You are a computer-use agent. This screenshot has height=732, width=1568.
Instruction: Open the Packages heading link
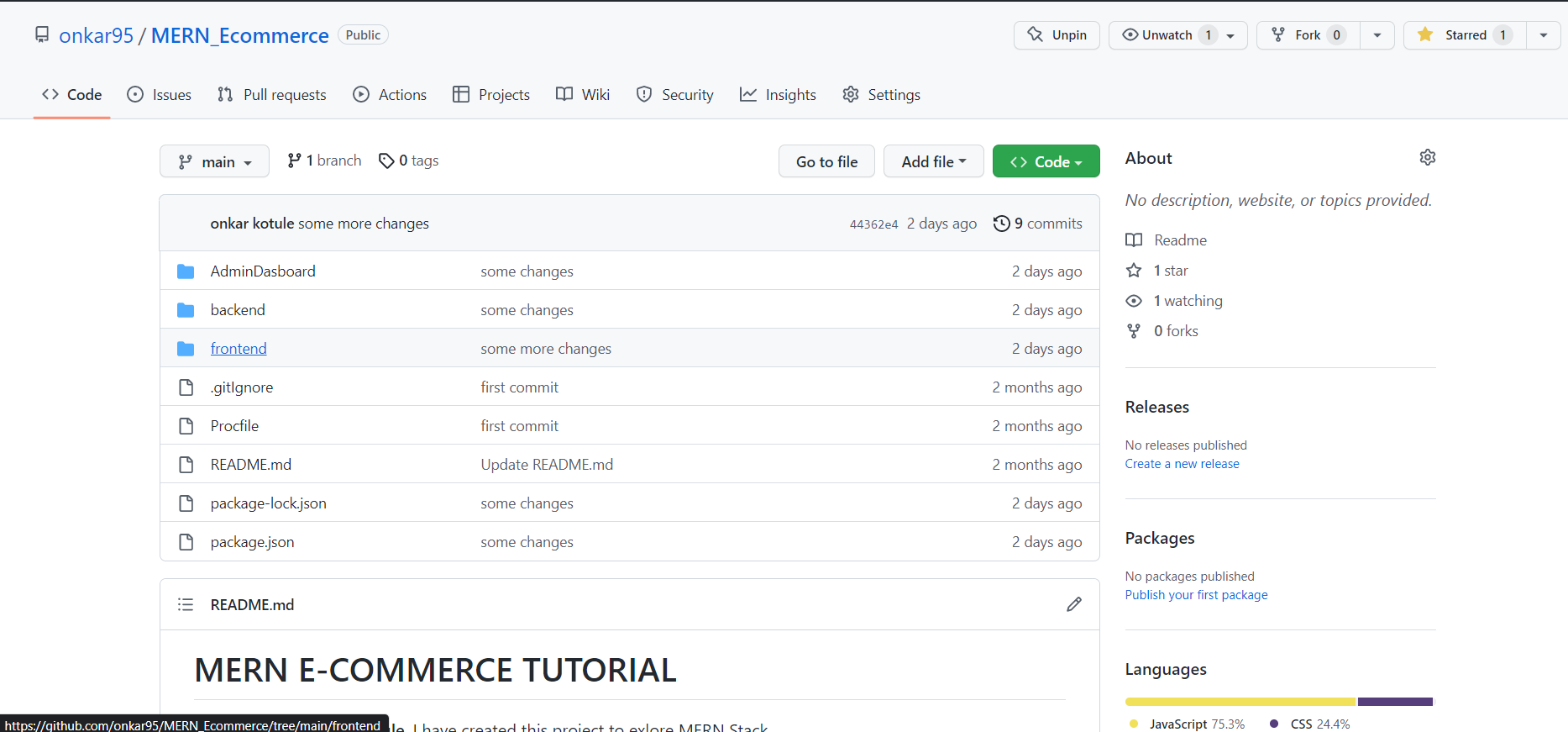click(1160, 538)
